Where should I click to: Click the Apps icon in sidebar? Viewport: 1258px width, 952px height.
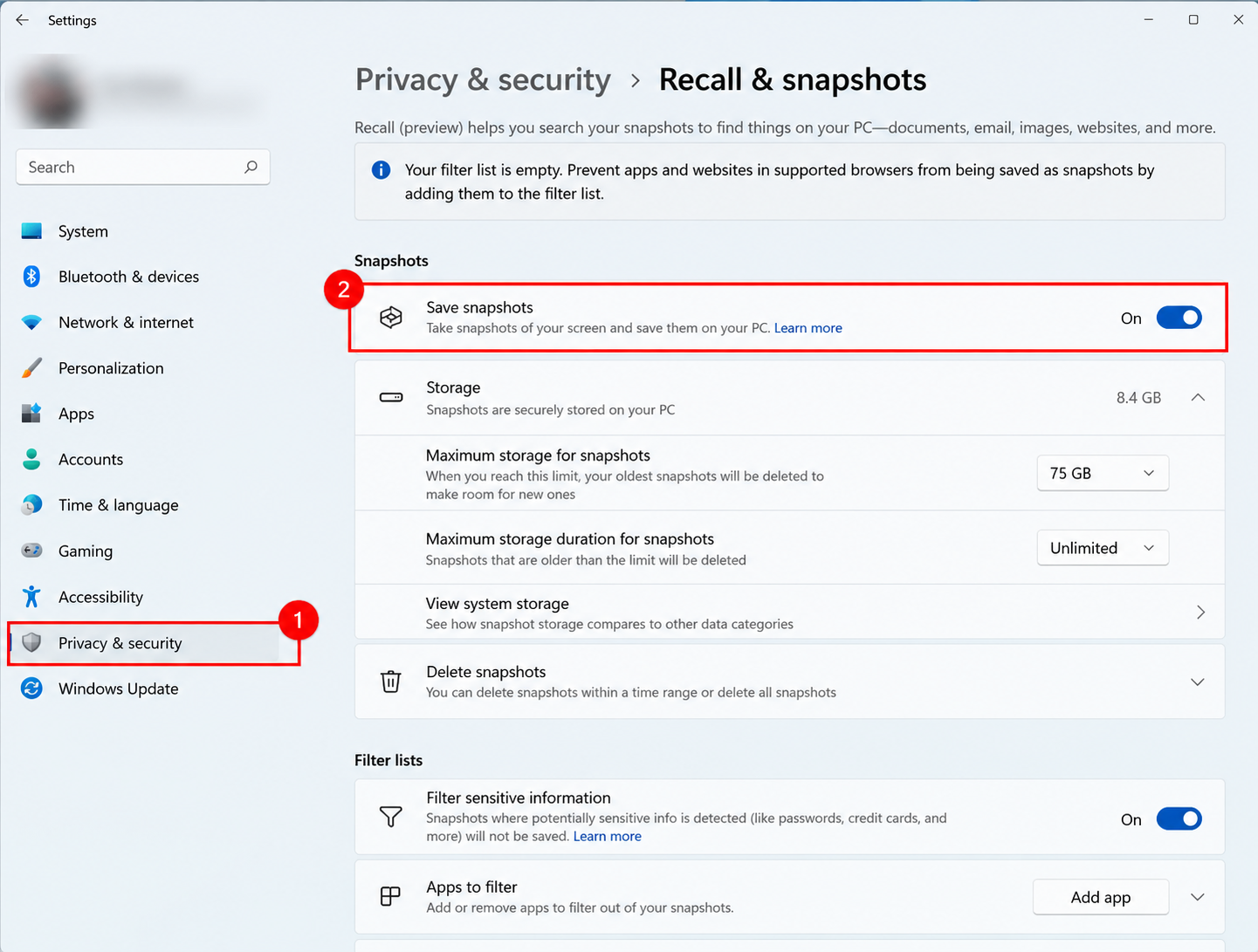[x=31, y=414]
